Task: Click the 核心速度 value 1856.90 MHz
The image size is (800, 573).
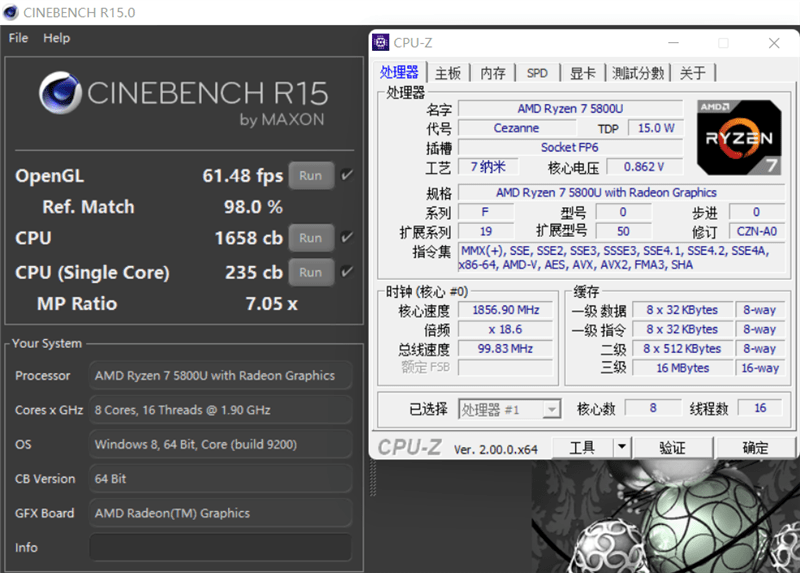Action: (505, 310)
